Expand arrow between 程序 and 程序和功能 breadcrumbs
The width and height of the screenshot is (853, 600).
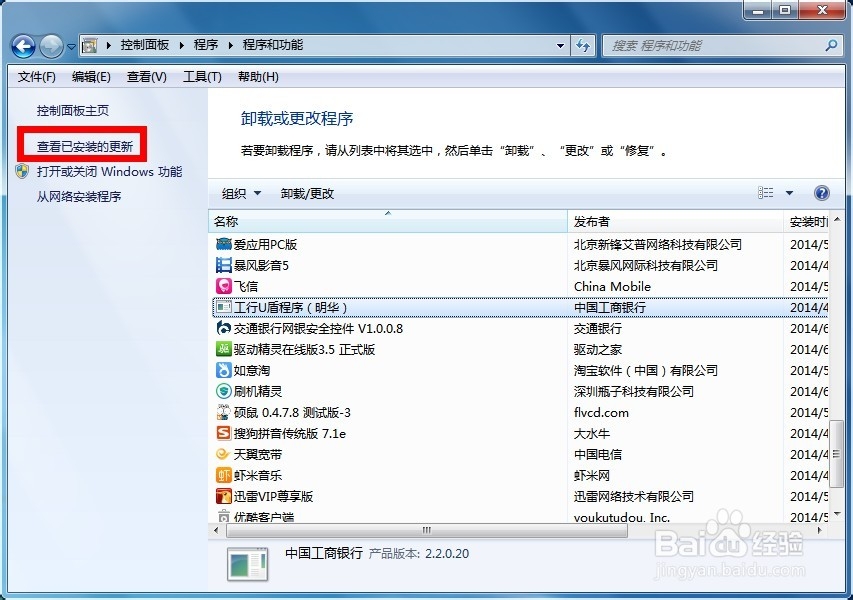(231, 45)
